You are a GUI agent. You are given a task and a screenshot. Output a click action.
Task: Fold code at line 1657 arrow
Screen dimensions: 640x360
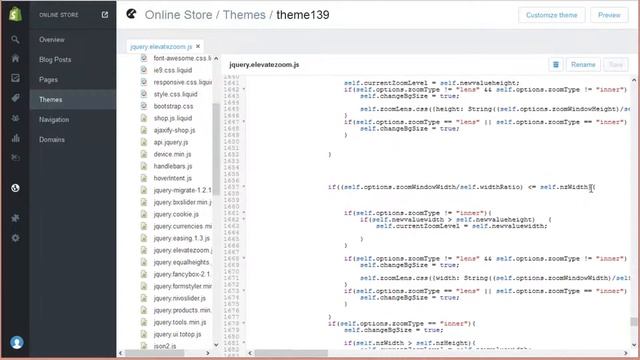pyautogui.click(x=244, y=187)
